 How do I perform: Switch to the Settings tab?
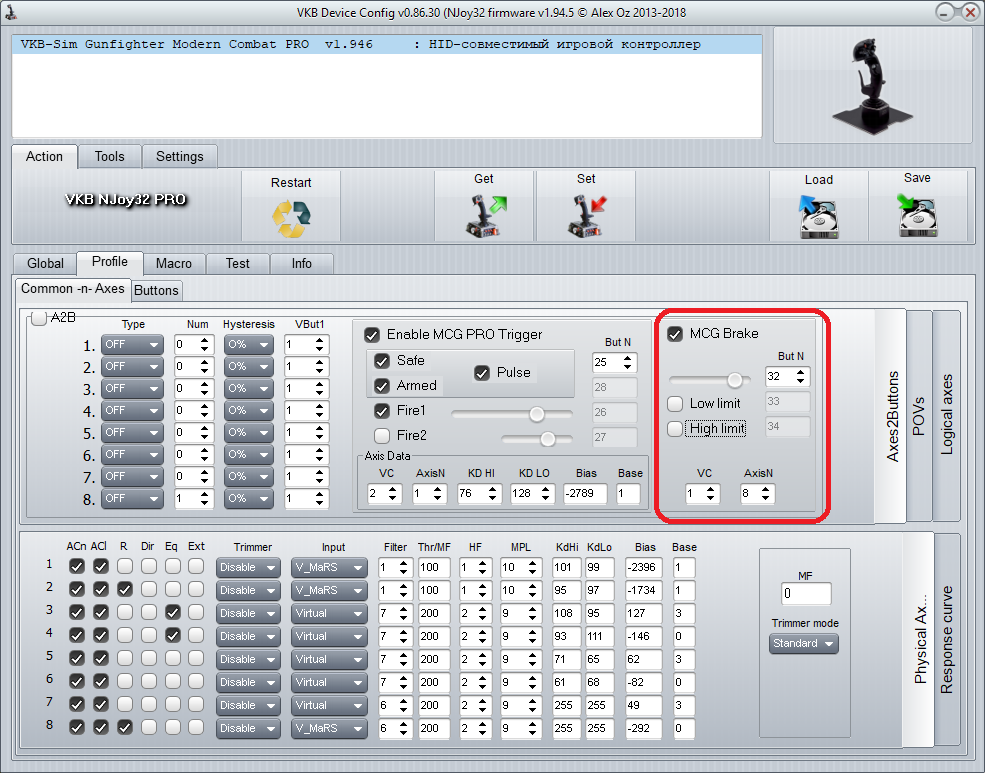[180, 157]
